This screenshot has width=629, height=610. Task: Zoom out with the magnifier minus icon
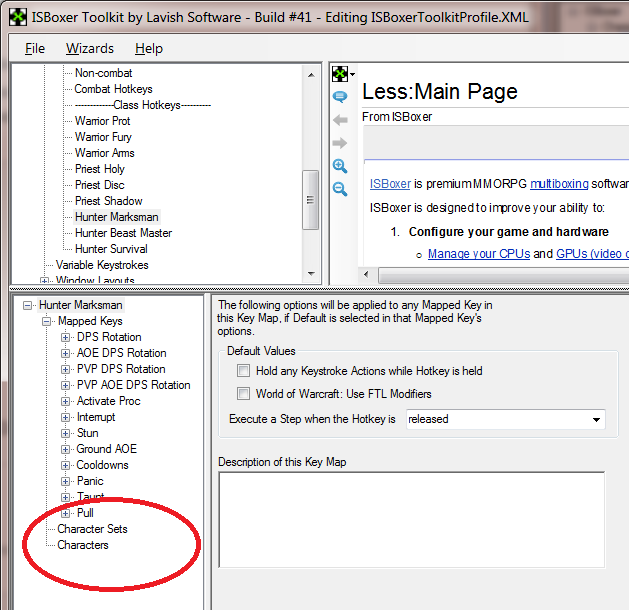click(x=340, y=189)
